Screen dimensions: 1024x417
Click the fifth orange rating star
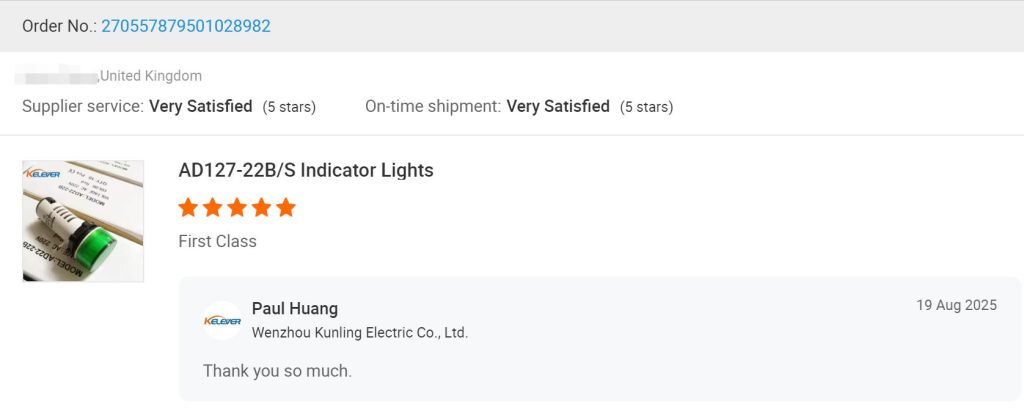coord(286,208)
